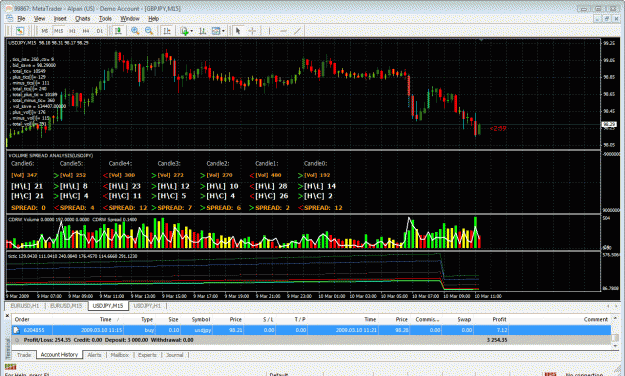
Task: Select the vertical line tool
Action: 269,31
